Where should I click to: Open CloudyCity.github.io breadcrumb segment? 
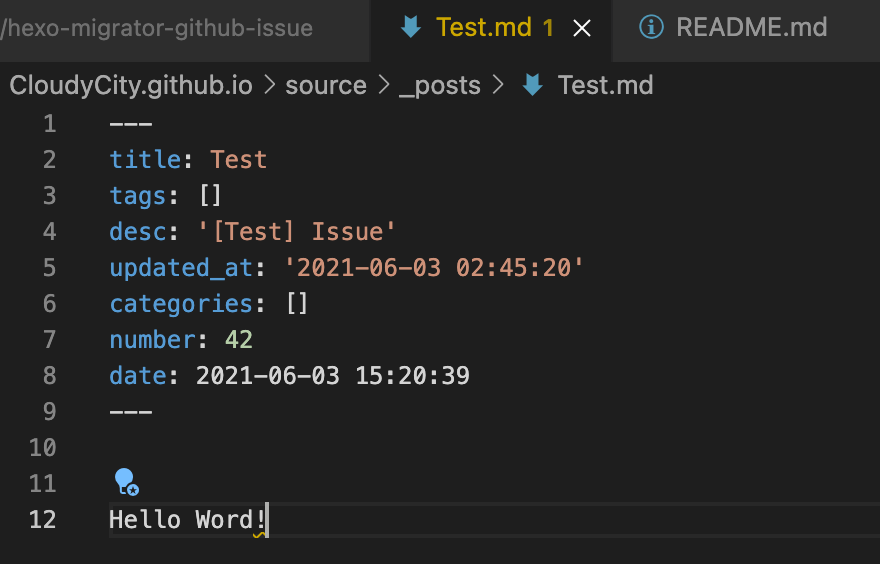pos(131,85)
